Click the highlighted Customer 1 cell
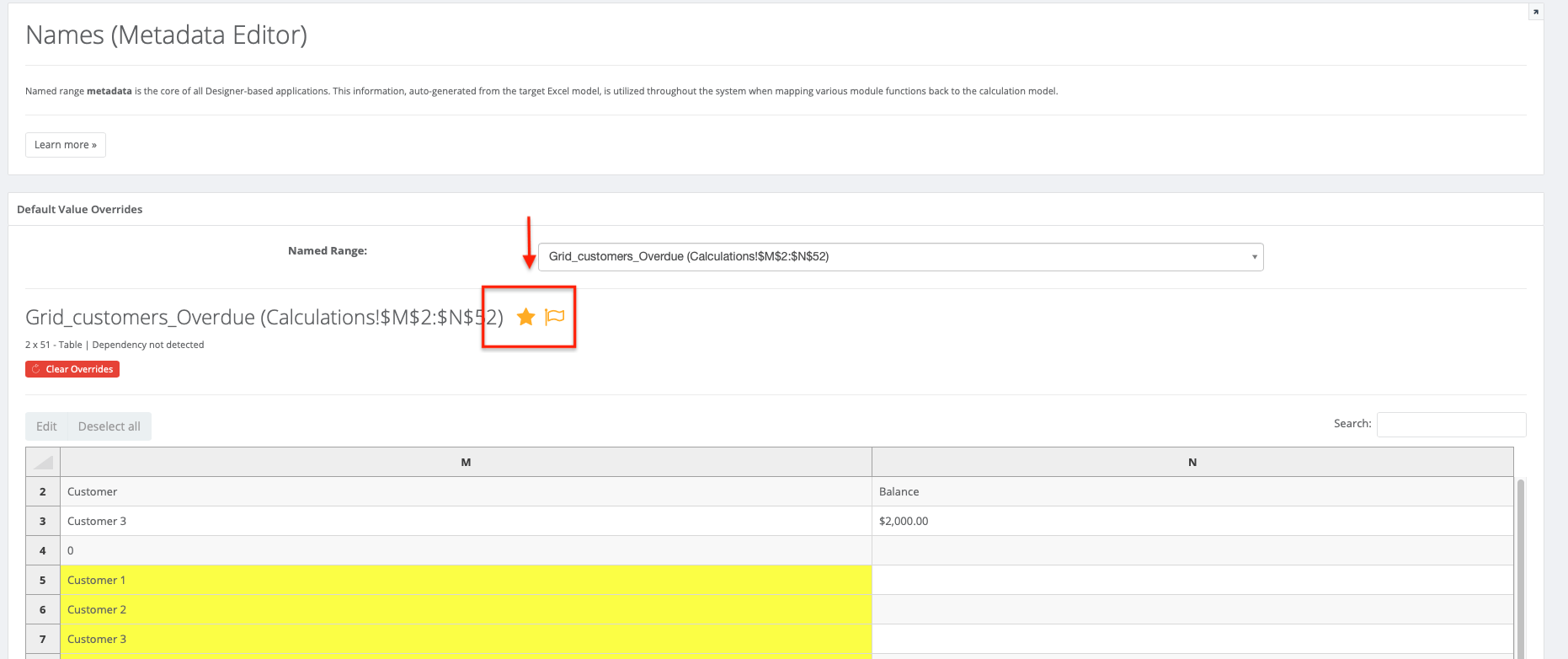 466,580
